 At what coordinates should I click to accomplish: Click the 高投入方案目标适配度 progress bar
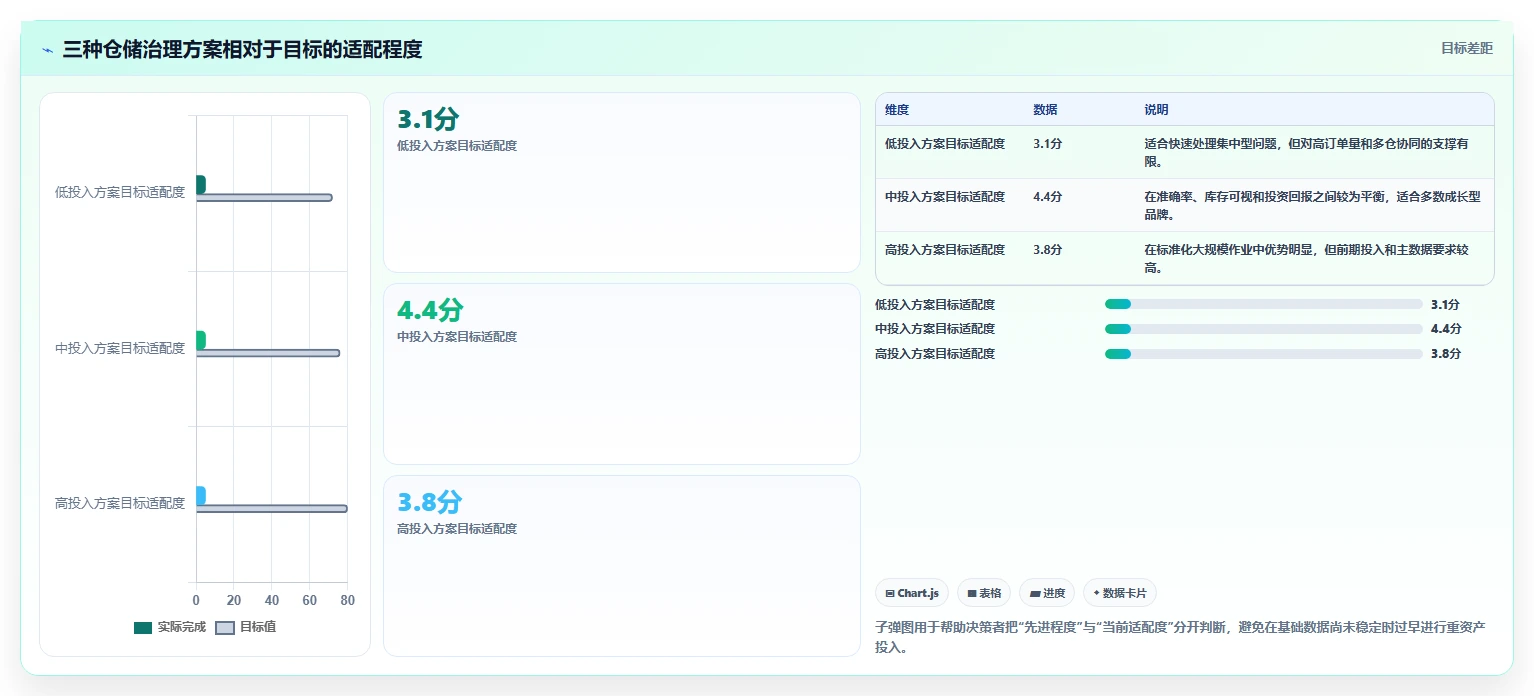(1263, 354)
